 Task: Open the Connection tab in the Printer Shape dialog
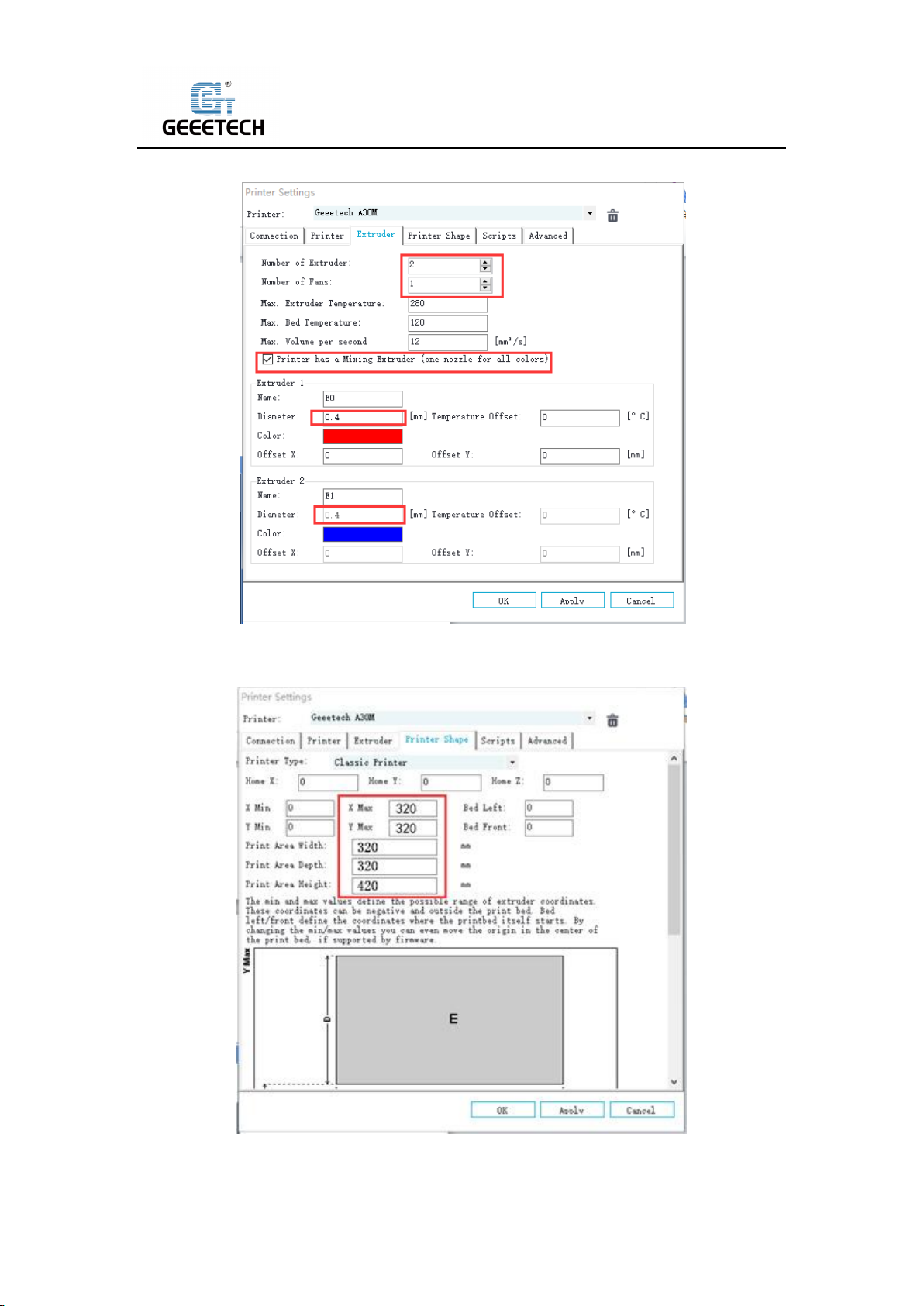click(271, 741)
